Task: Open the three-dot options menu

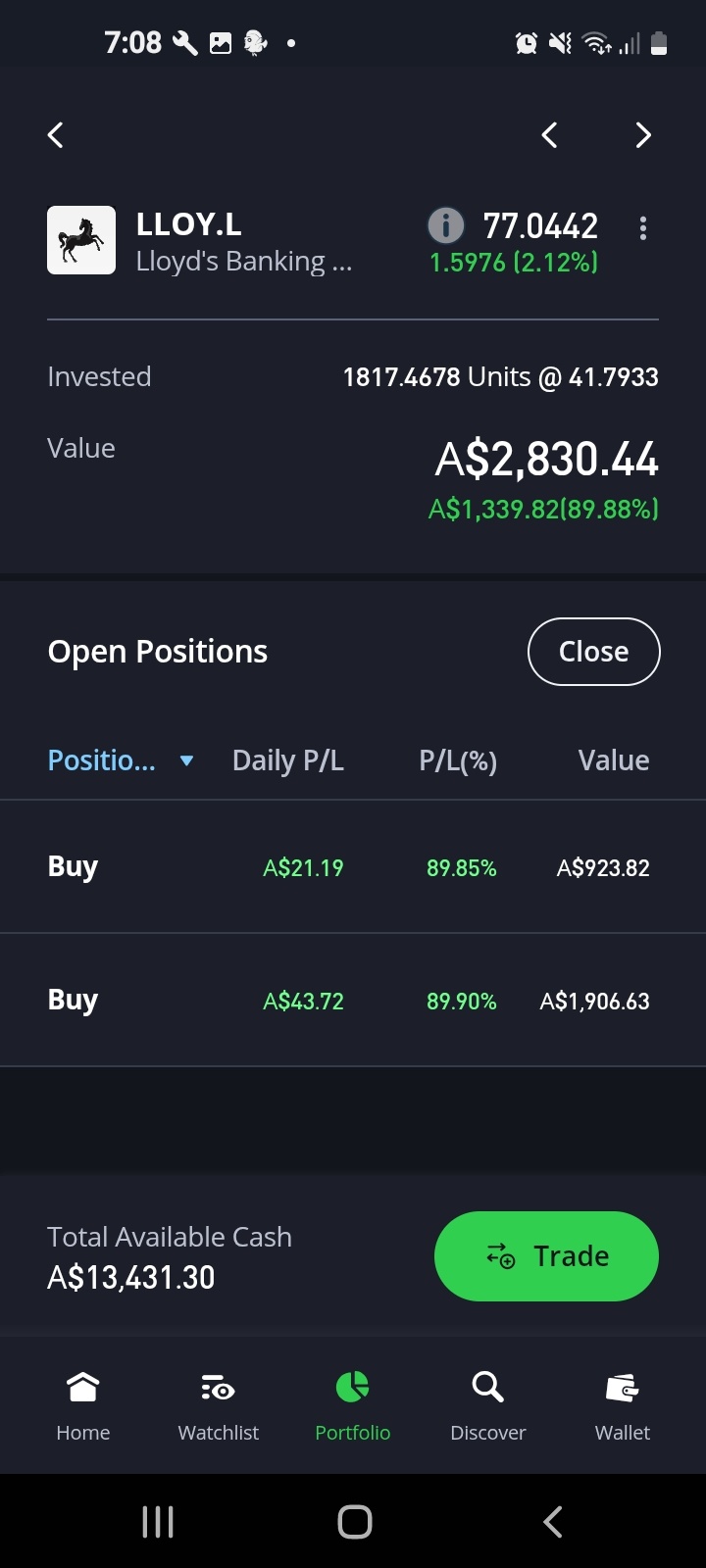Action: 643,228
